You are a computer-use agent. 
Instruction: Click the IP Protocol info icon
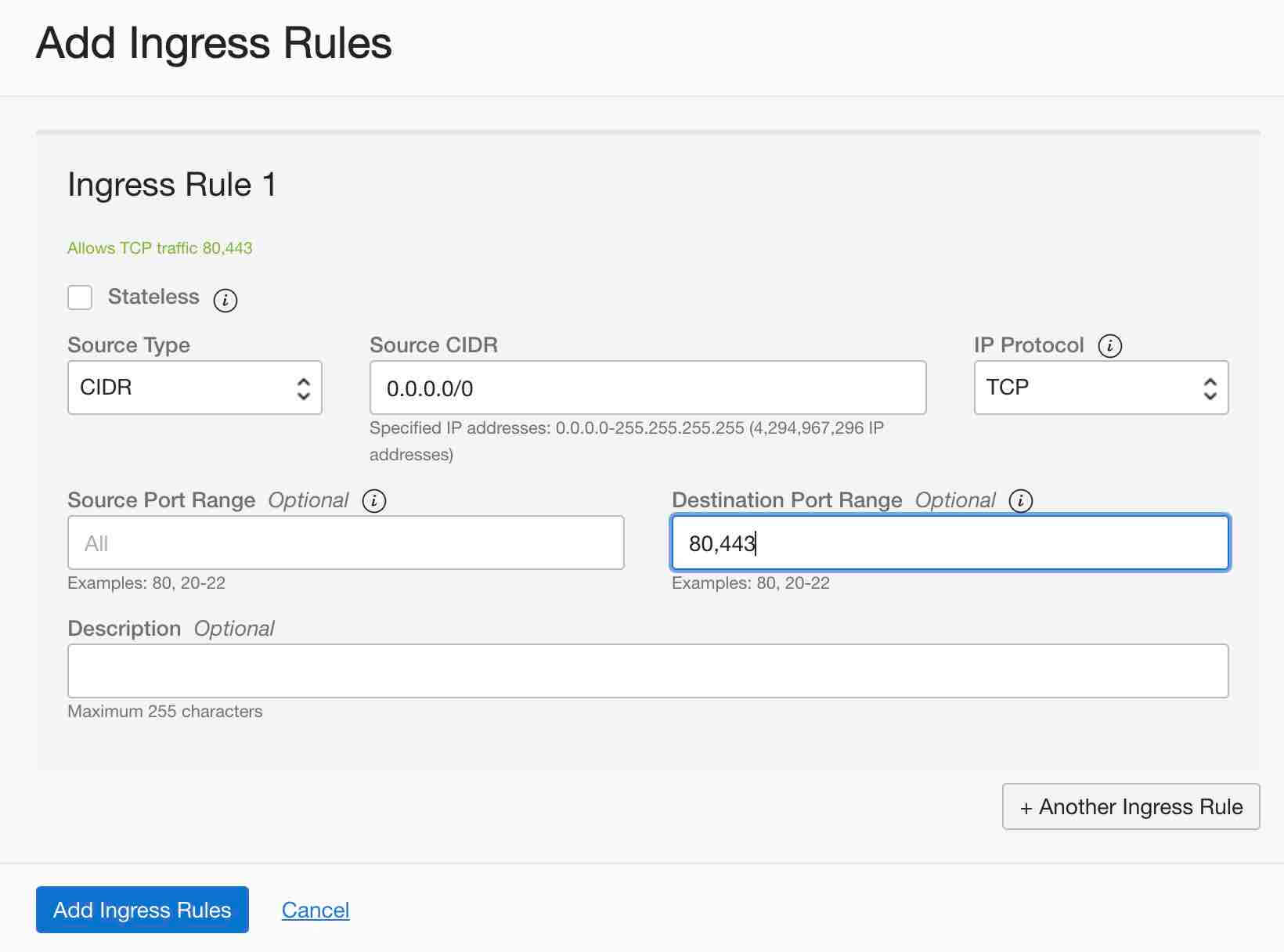point(1109,345)
